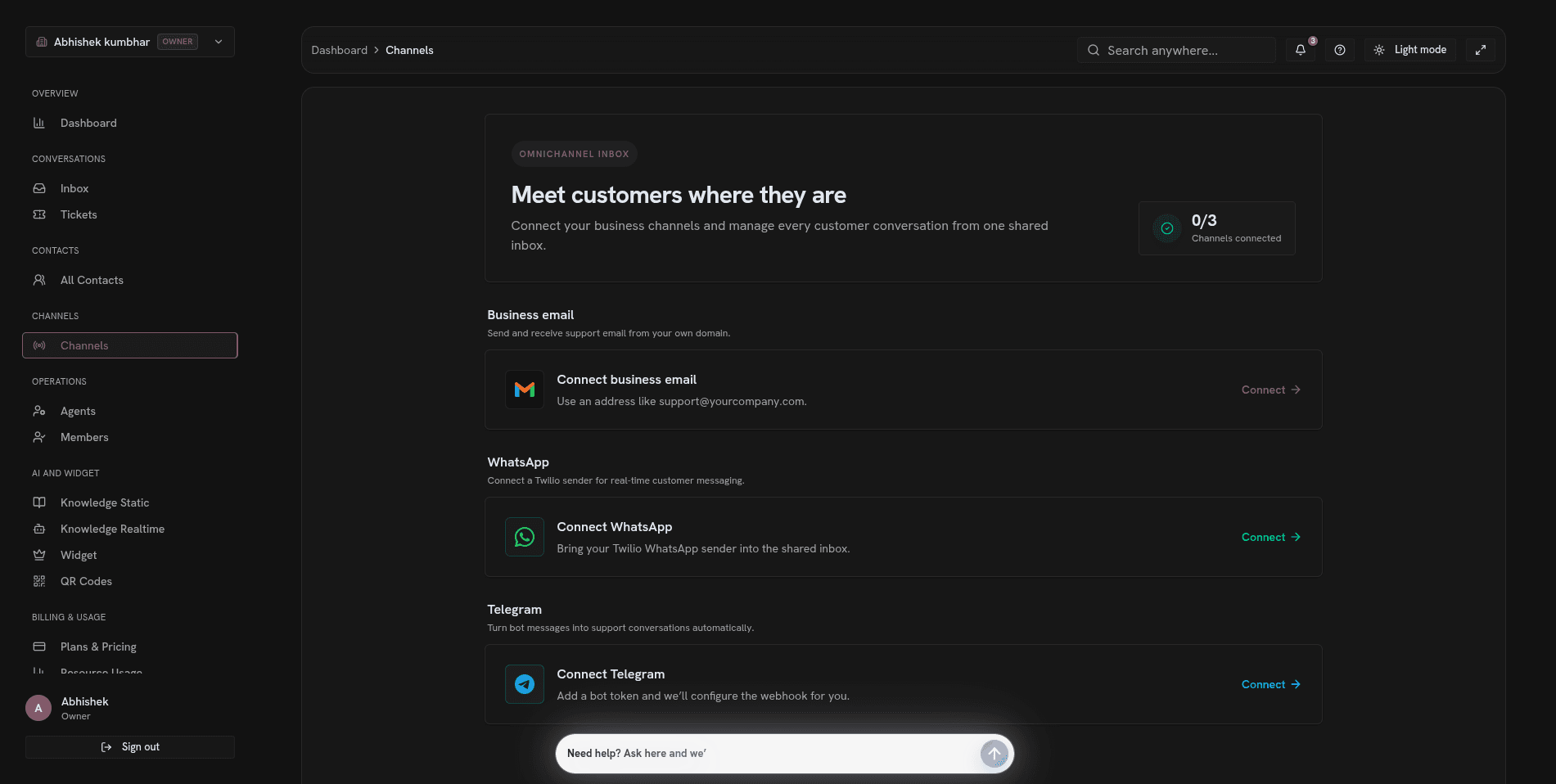Select Channels in the sidebar

[x=130, y=345]
